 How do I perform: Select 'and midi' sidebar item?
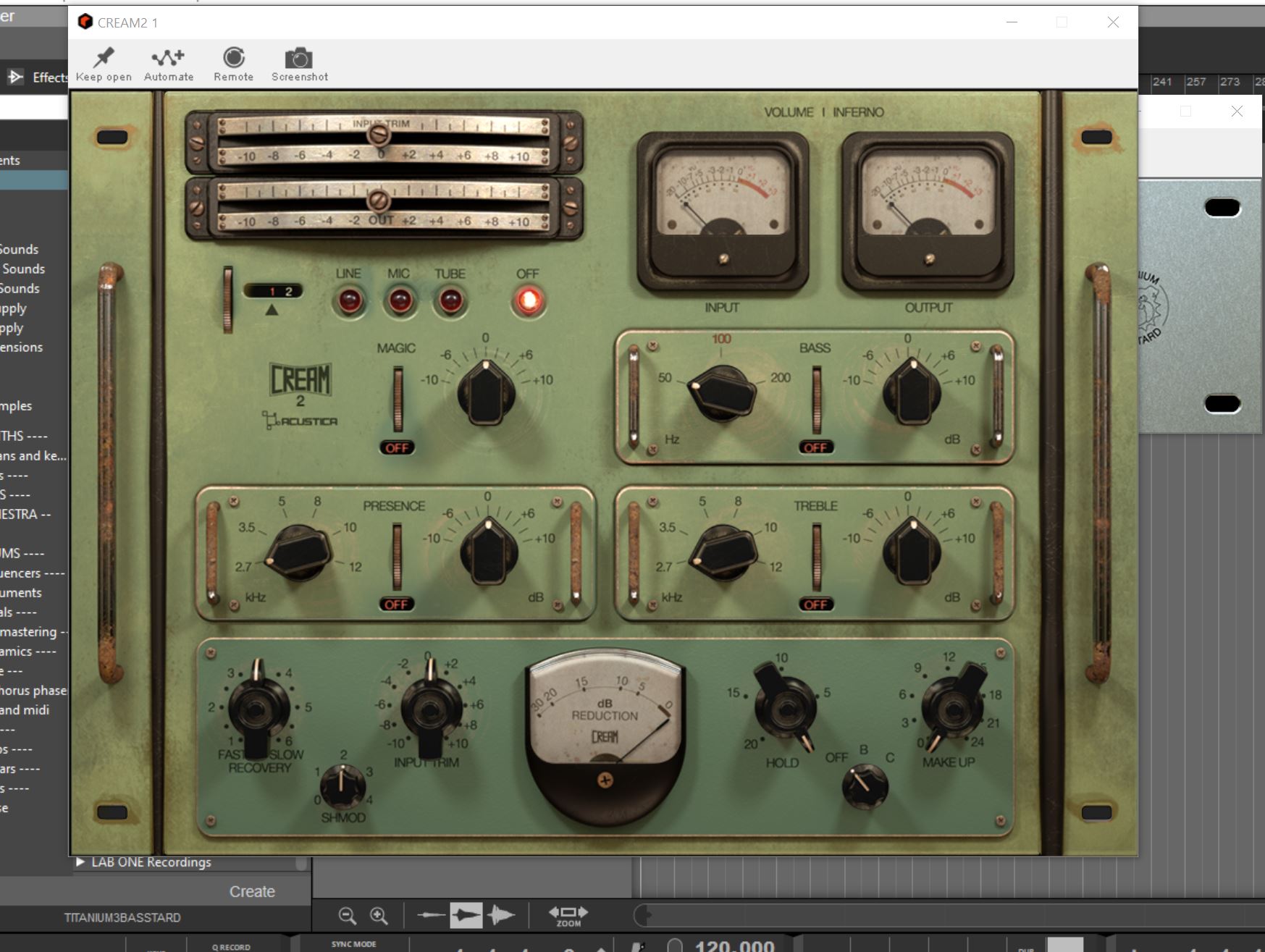(x=25, y=709)
